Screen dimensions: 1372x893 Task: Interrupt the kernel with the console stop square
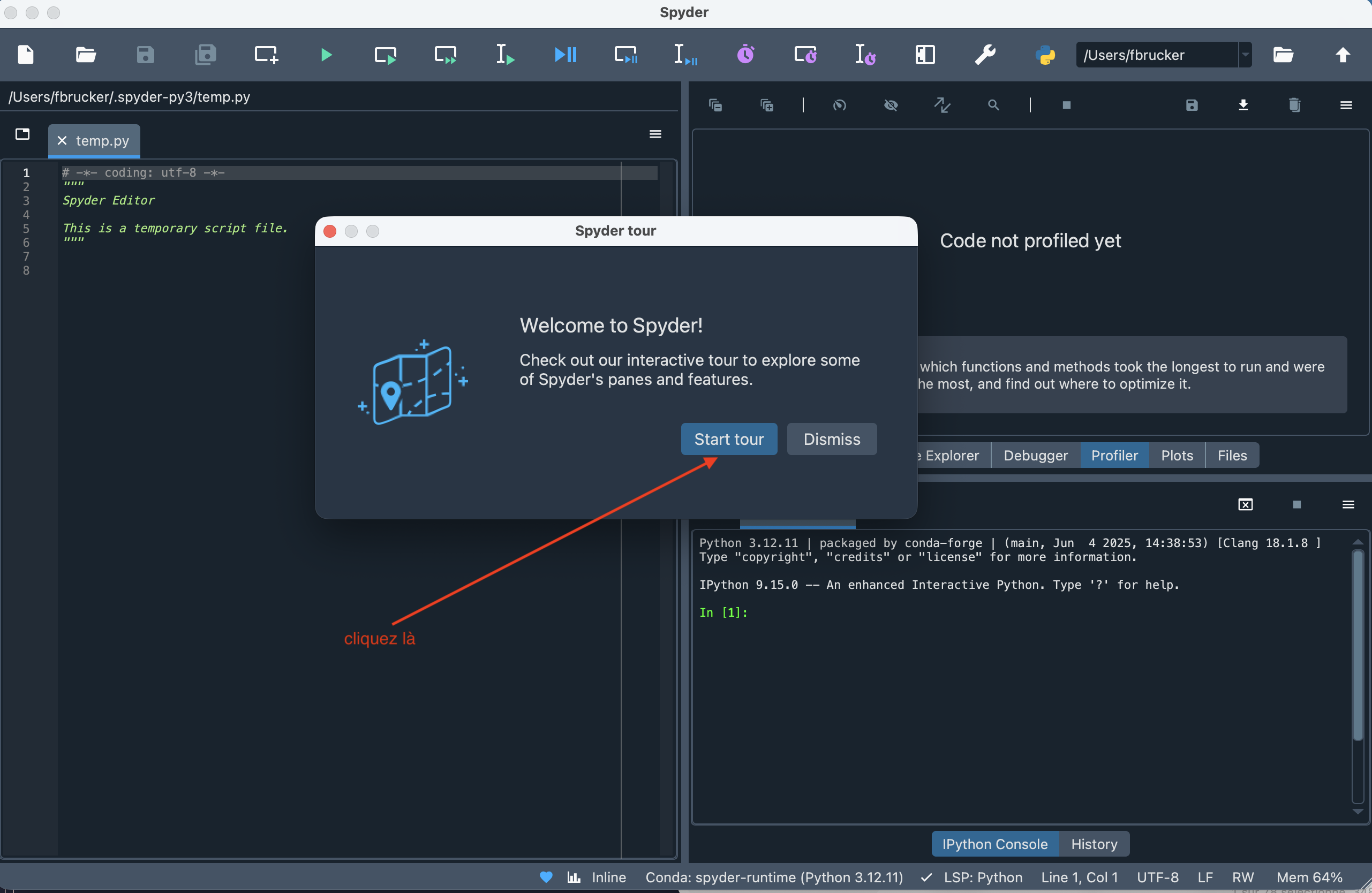coord(1296,505)
